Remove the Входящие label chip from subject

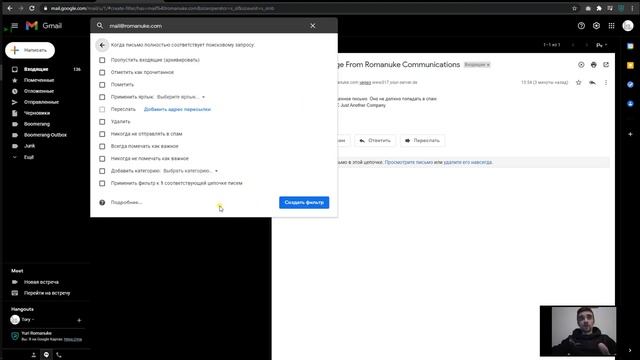pos(488,65)
